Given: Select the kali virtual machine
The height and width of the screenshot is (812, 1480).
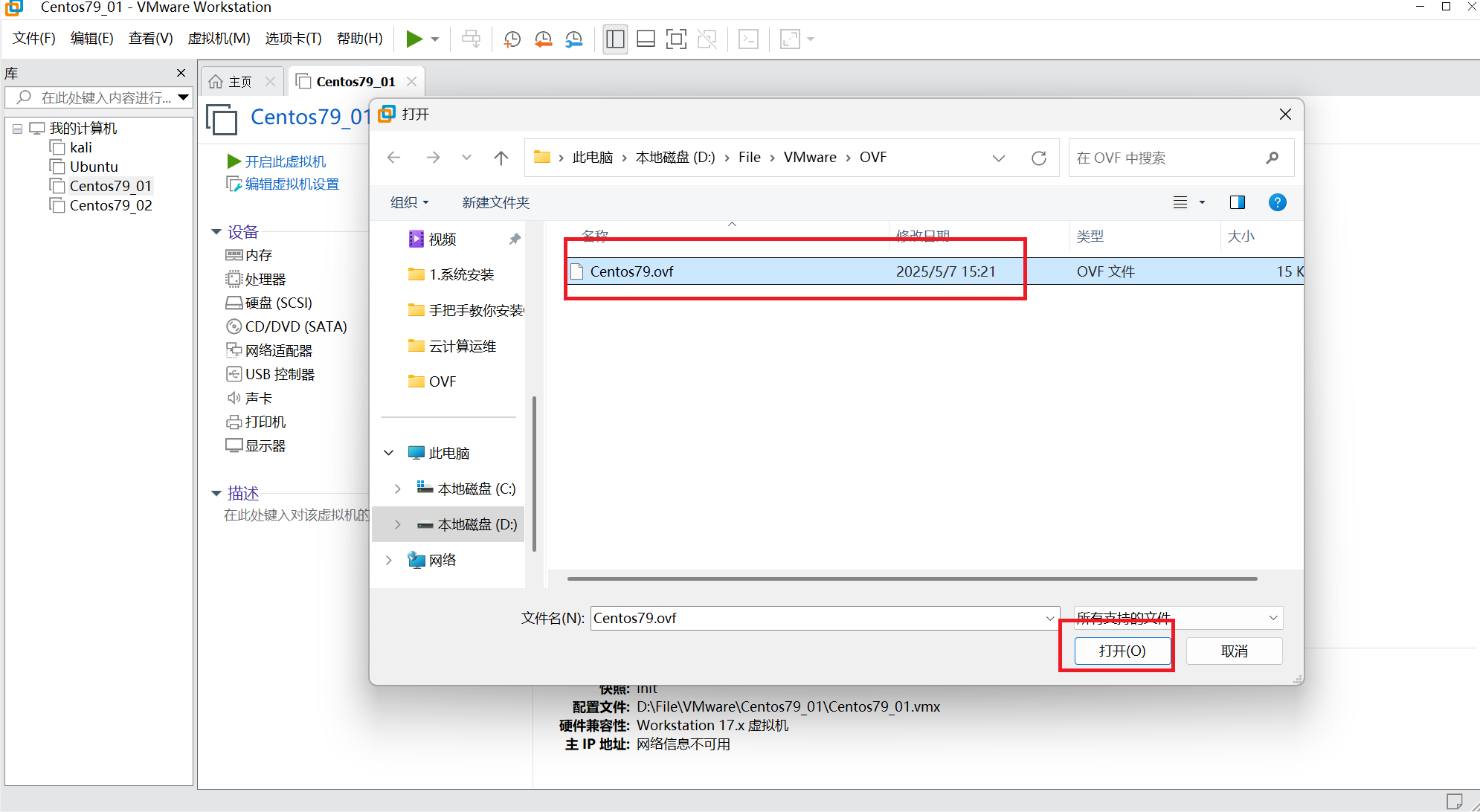Looking at the screenshot, I should [80, 147].
